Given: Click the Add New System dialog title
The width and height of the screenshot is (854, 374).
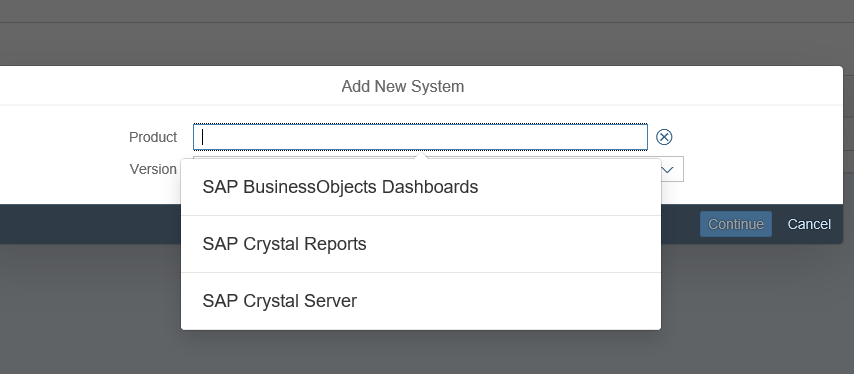Looking at the screenshot, I should (402, 87).
